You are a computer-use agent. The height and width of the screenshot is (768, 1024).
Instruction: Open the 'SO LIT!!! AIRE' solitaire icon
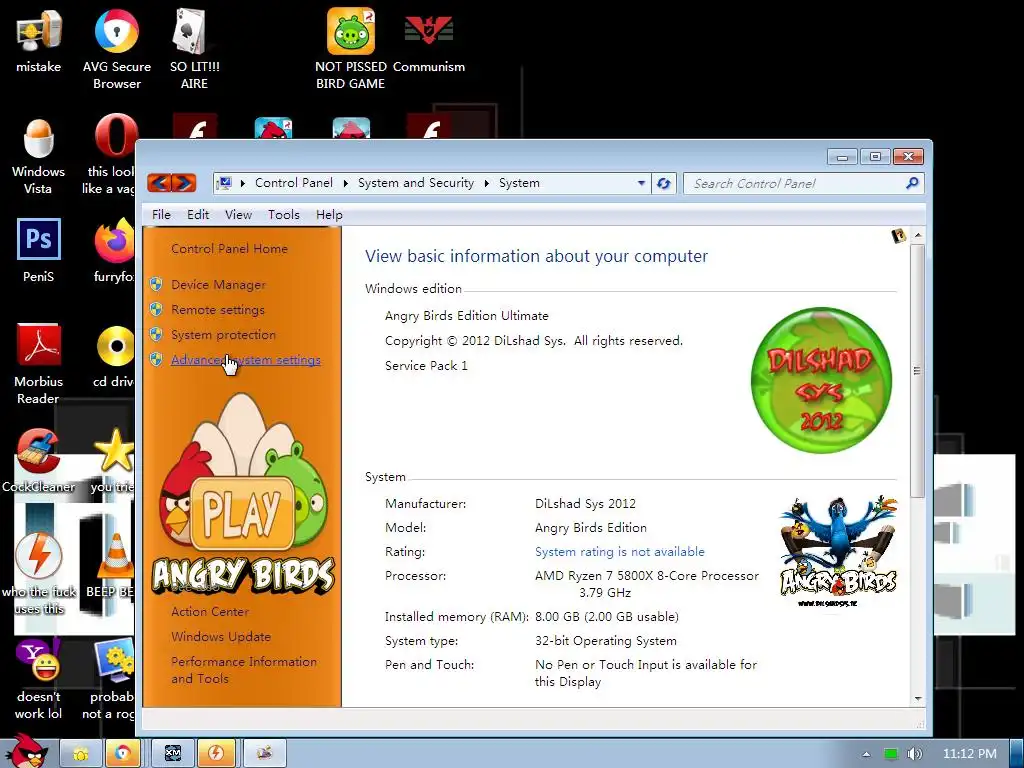(194, 49)
